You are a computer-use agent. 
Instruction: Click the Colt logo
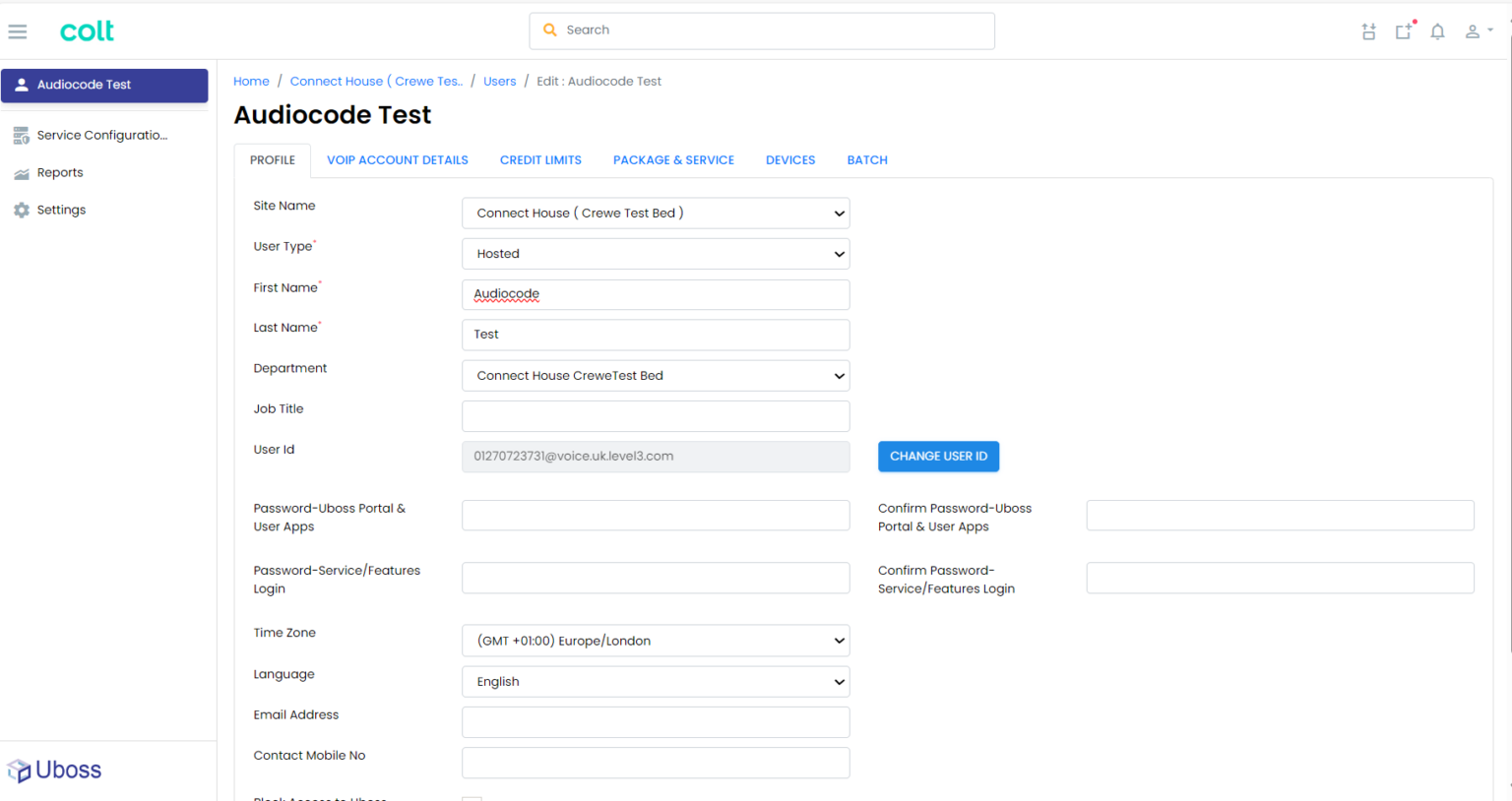coord(87,31)
